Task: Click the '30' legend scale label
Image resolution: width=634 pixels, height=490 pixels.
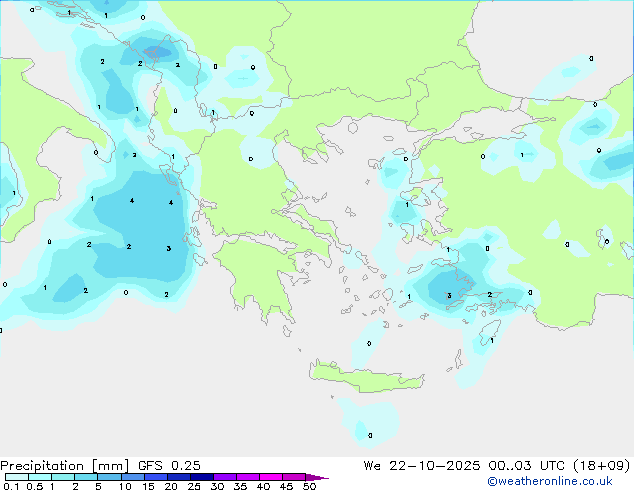Action: pos(217,486)
